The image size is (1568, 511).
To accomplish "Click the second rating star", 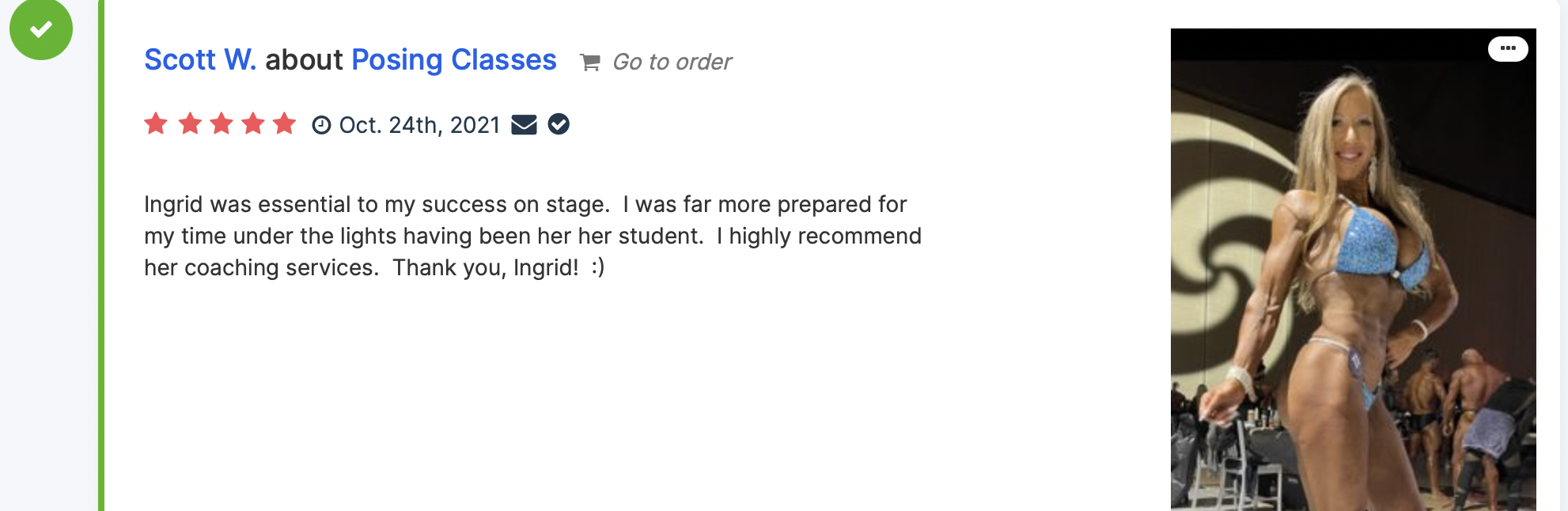I will click(x=190, y=124).
